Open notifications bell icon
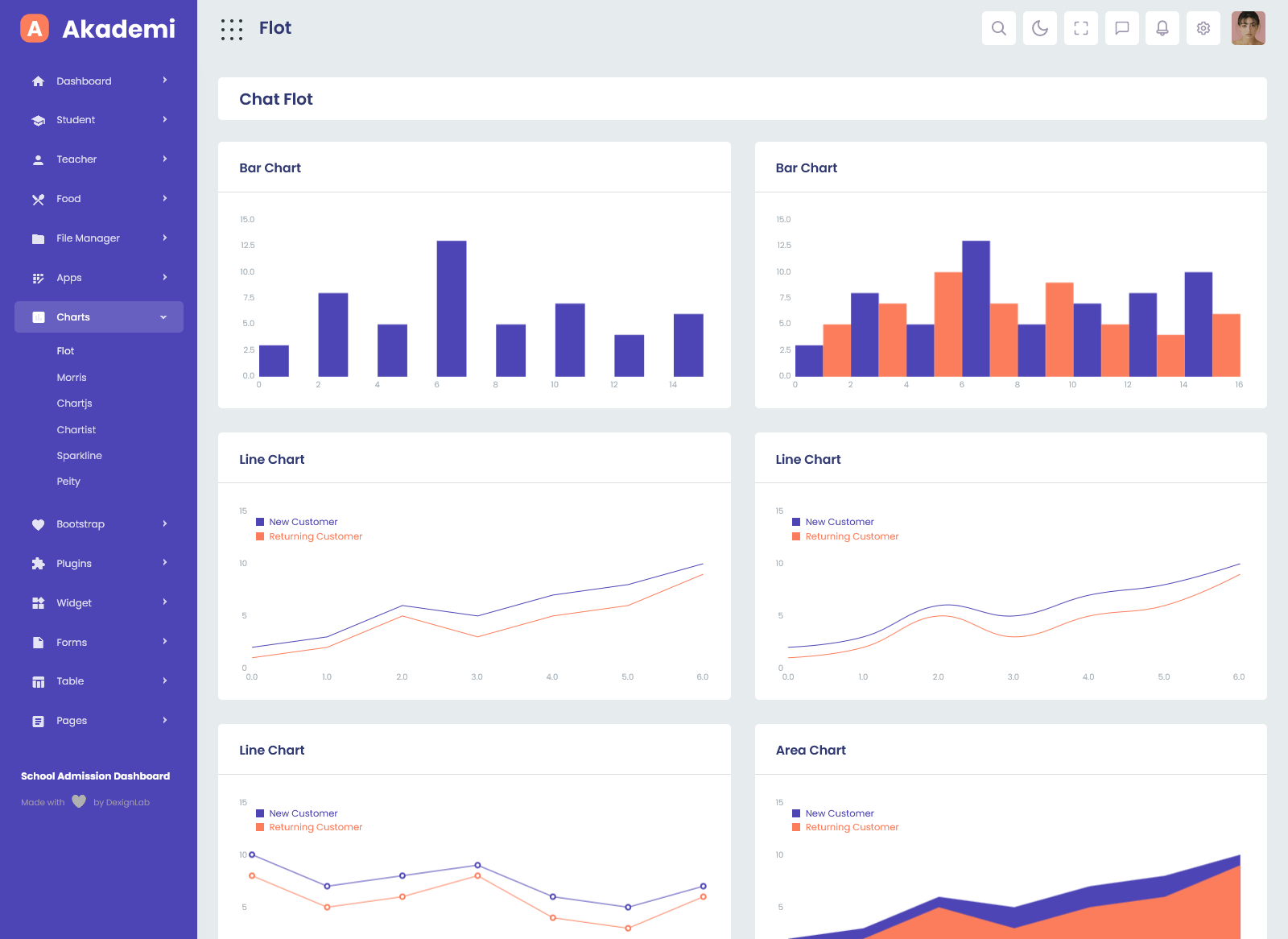The image size is (1288, 939). coord(1162,28)
